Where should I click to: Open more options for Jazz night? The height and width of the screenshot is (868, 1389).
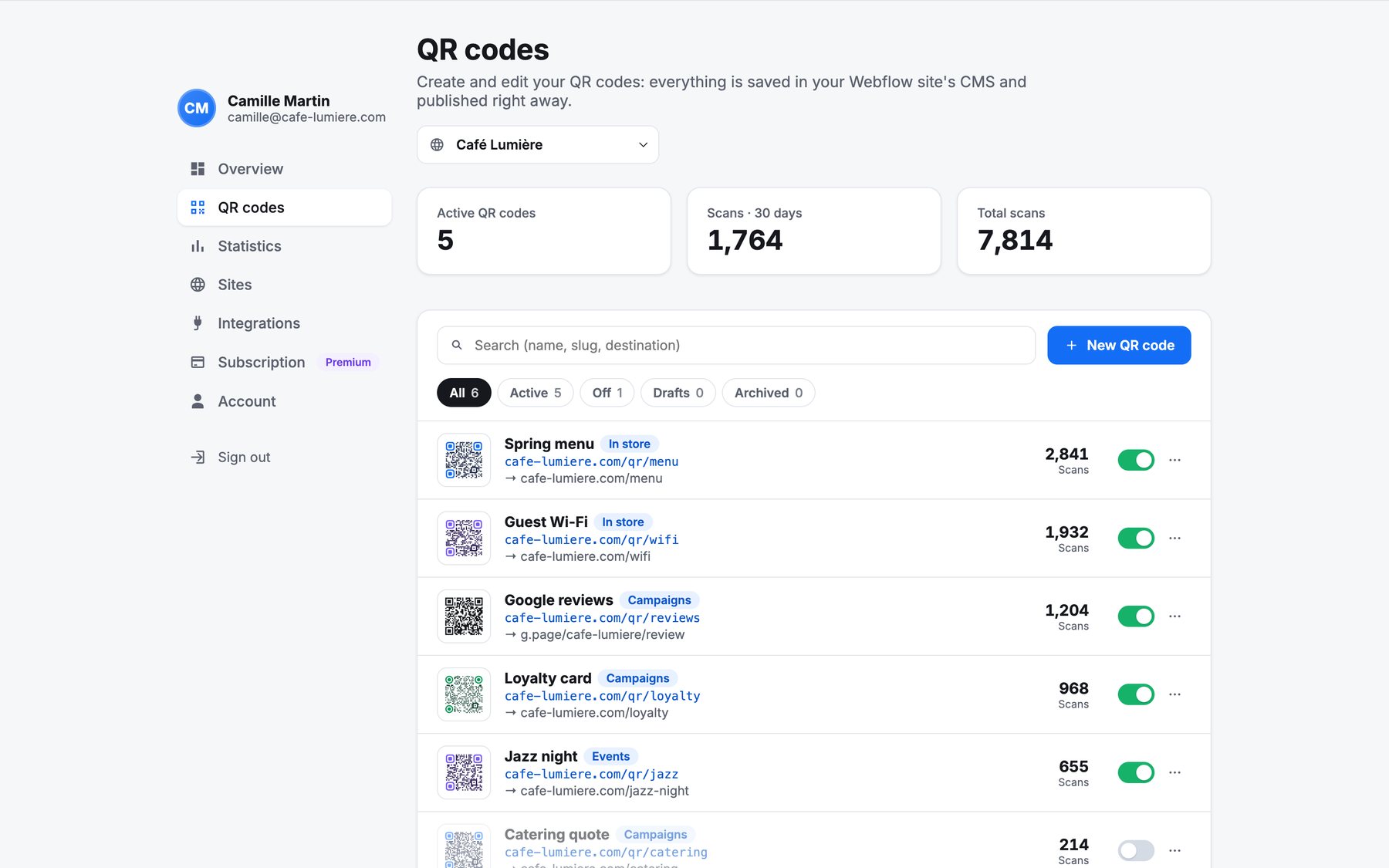(x=1174, y=772)
